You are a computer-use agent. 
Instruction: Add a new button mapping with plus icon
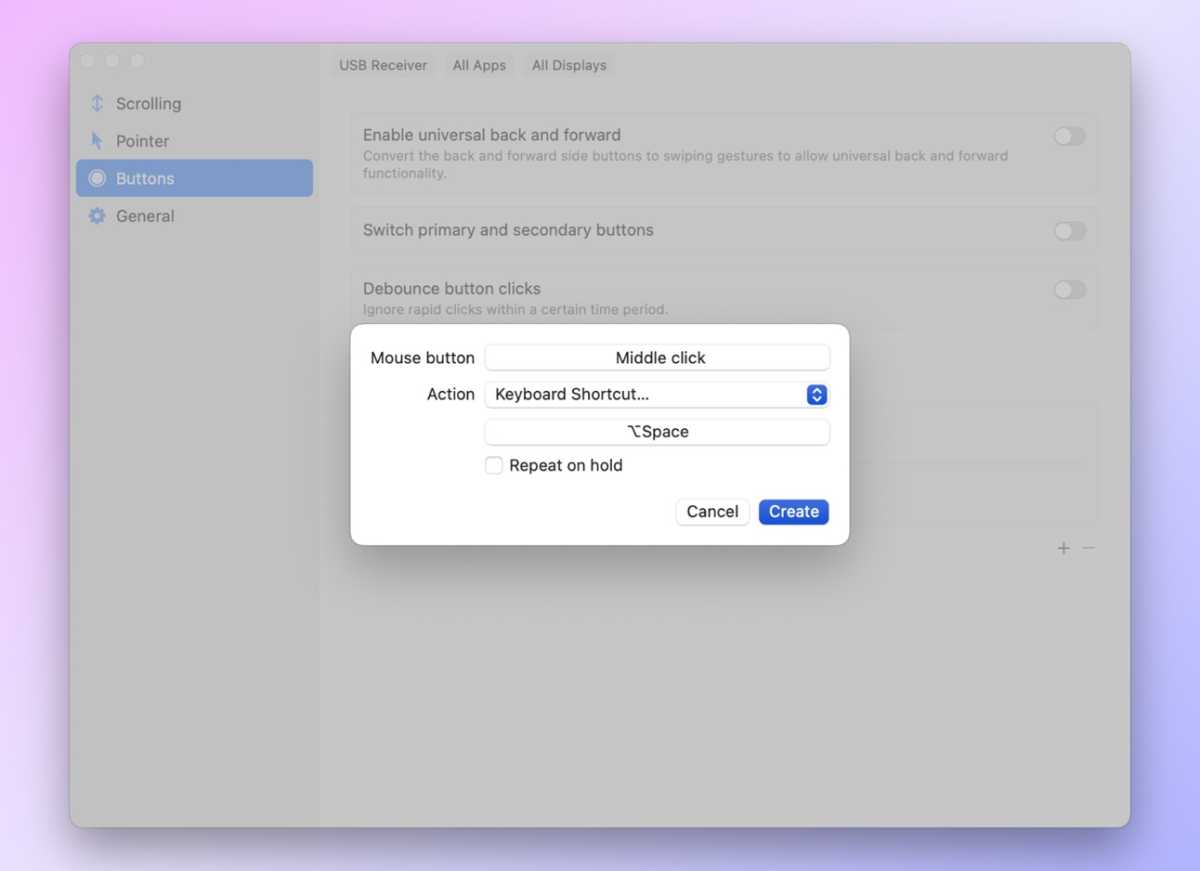point(1063,548)
